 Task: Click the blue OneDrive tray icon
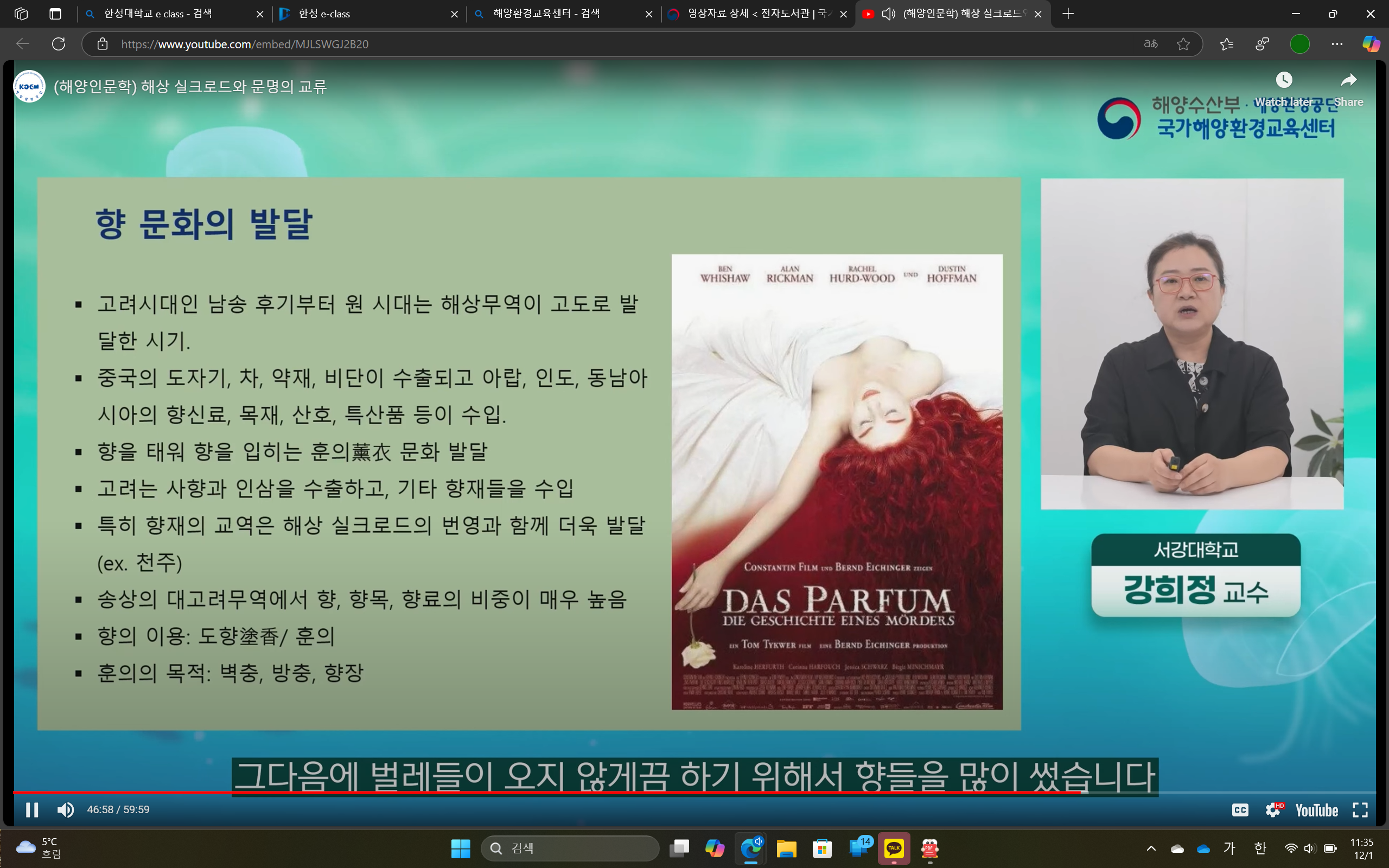(x=1203, y=848)
